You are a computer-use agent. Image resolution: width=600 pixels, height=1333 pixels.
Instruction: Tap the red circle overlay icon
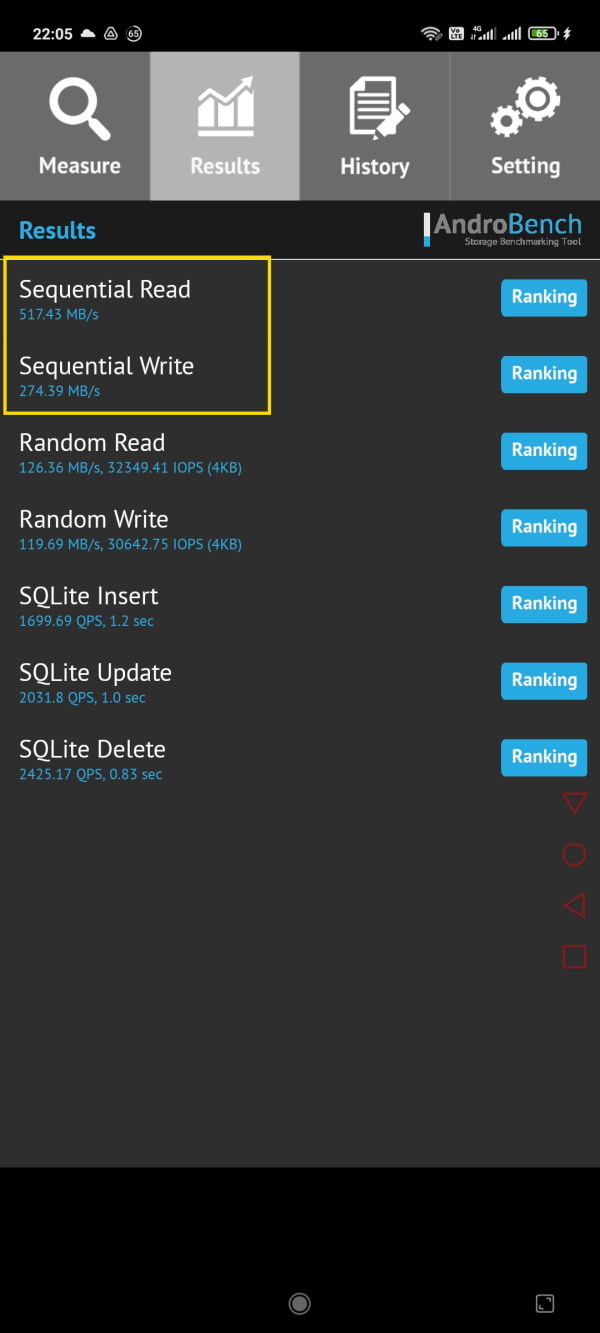pos(574,855)
